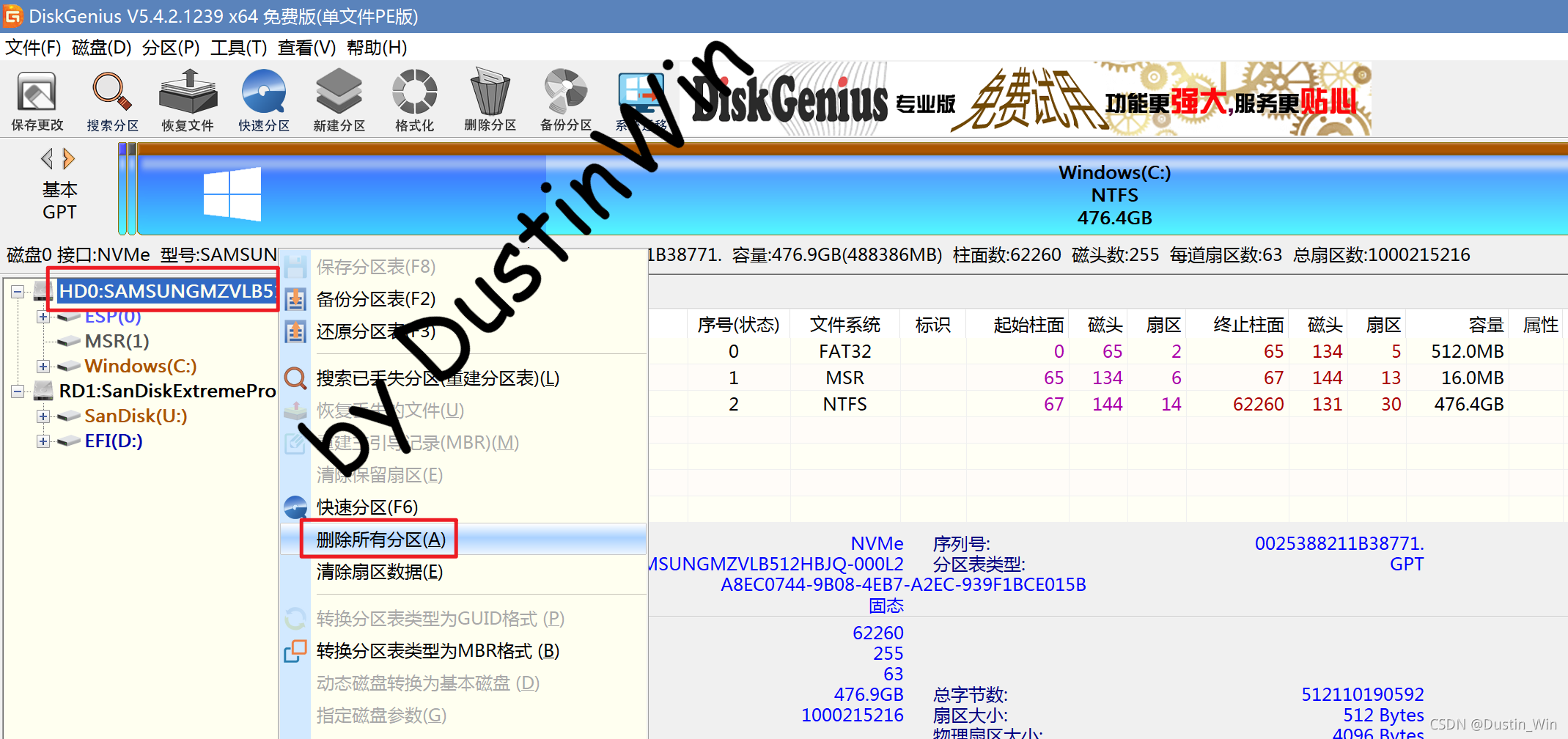This screenshot has height=739, width=1568.
Task: Expand the SanDisk(U:) partition node
Action: pyautogui.click(x=43, y=416)
